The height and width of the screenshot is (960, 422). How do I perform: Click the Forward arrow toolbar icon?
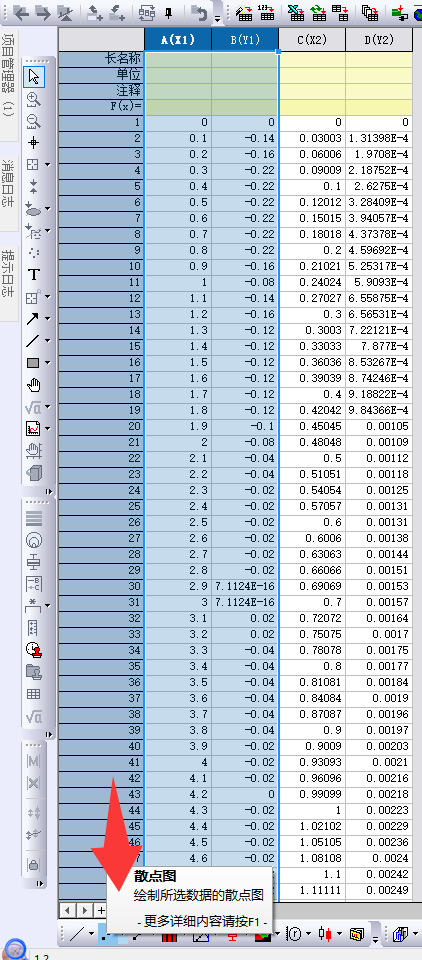[42, 11]
